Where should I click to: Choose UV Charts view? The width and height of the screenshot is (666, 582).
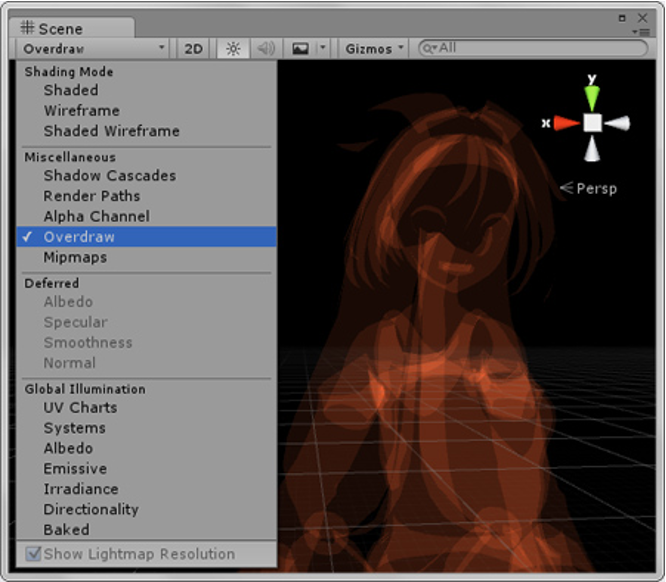[147, 407]
